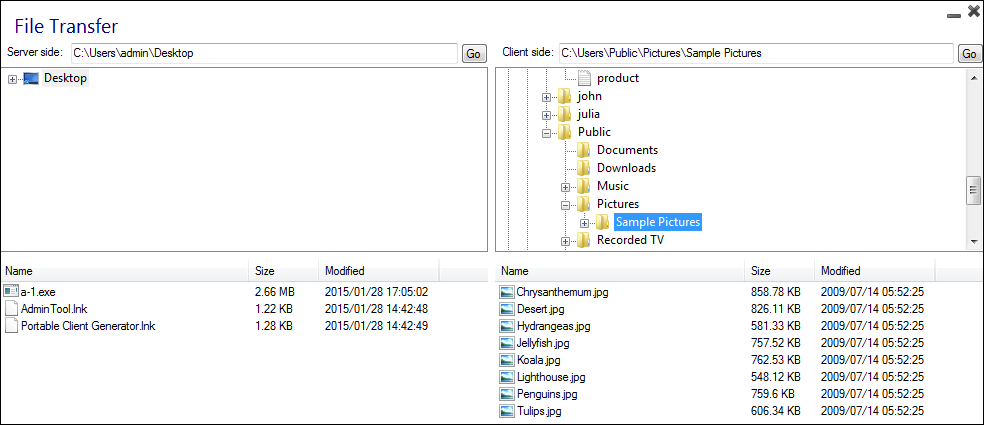Collapse the Public folder node

547,133
